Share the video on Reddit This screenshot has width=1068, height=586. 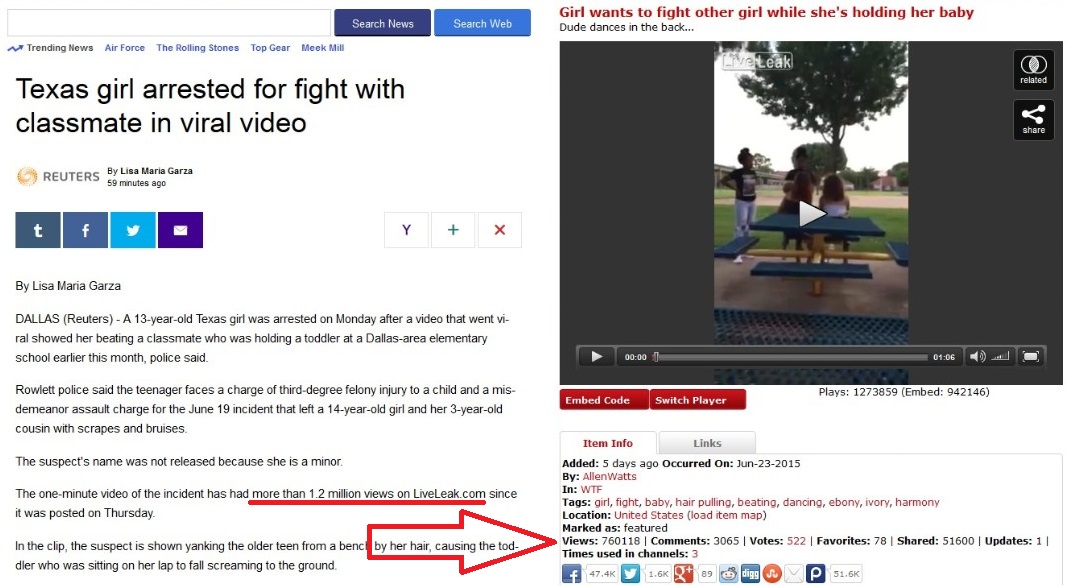729,574
